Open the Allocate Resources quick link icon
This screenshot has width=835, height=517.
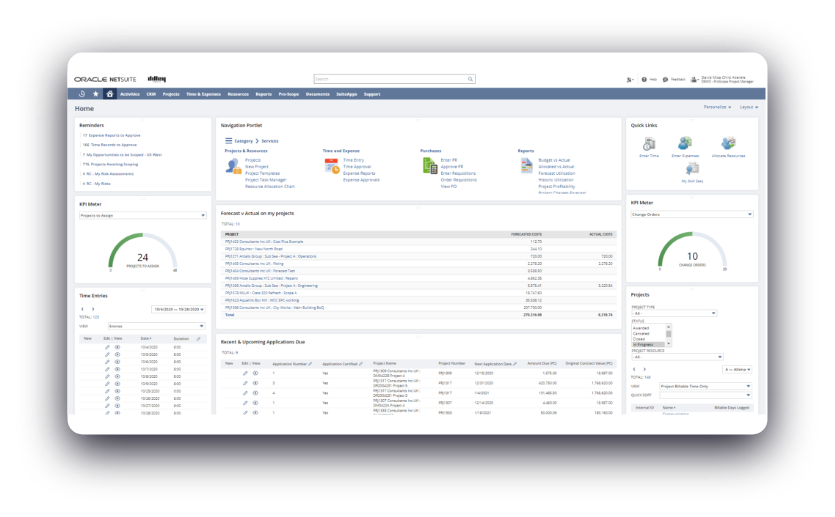click(727, 144)
